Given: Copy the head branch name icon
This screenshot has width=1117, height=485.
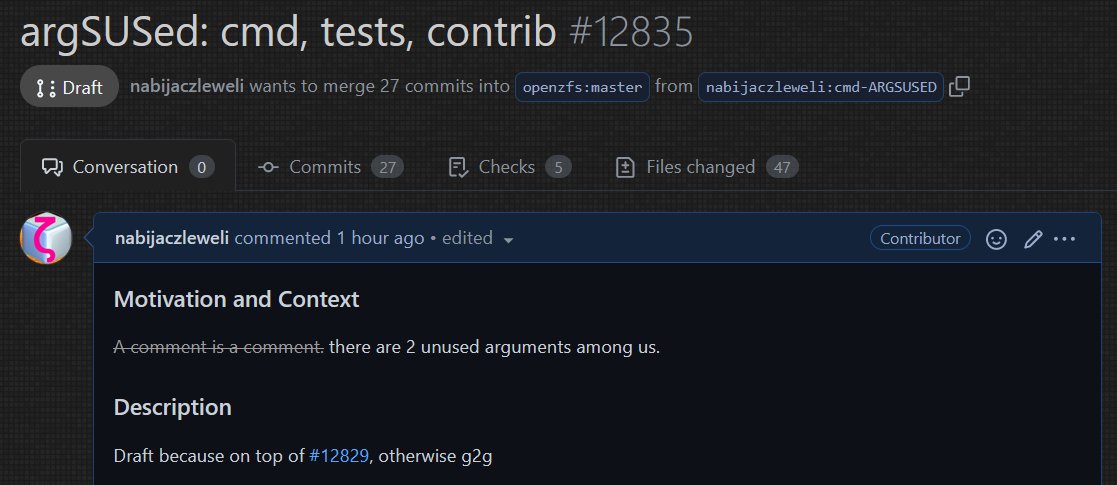Looking at the screenshot, I should 959,87.
